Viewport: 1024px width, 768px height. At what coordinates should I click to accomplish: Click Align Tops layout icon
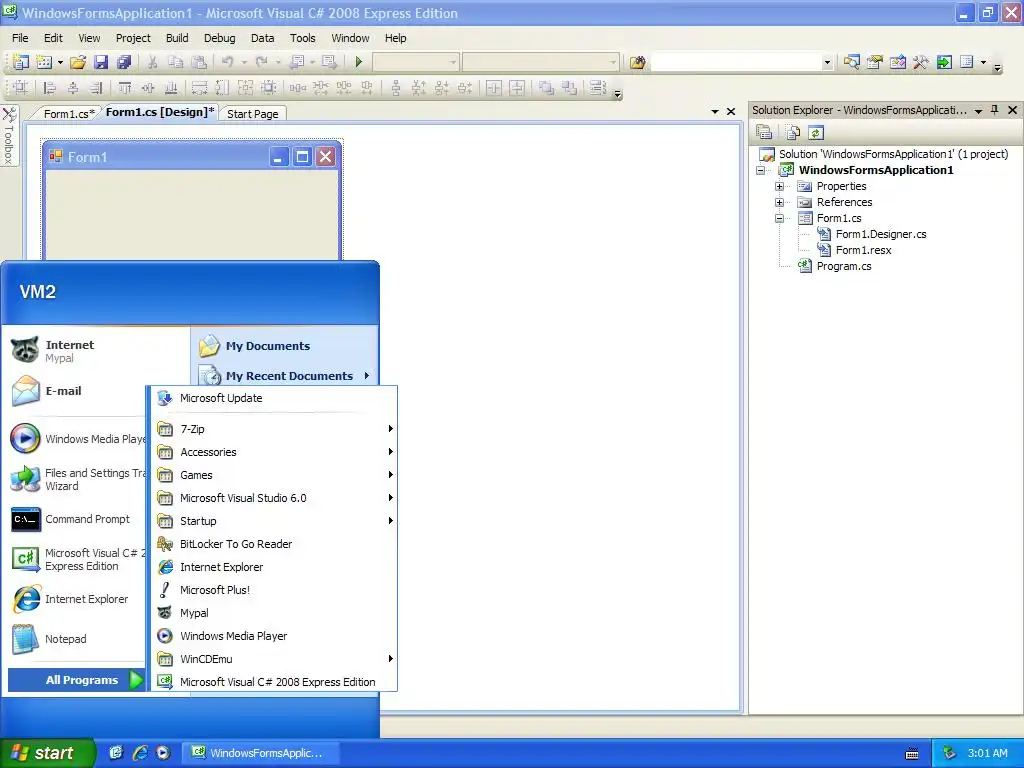tap(125, 88)
